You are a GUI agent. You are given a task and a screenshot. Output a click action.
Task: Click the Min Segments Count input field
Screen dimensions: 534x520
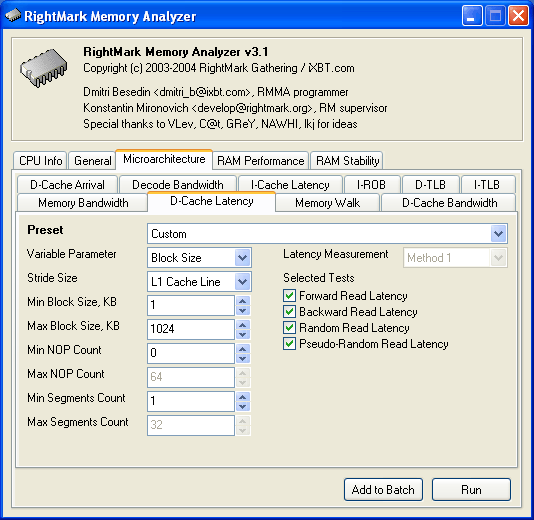pyautogui.click(x=191, y=401)
